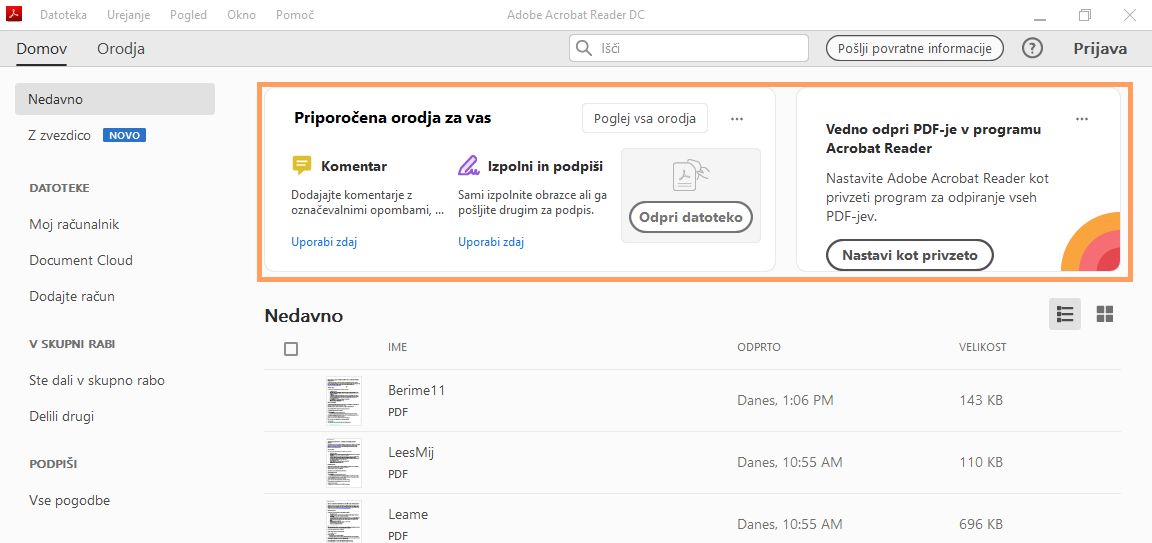Click the Izpolni in podpiši pen icon
The width and height of the screenshot is (1152, 543).
[469, 166]
